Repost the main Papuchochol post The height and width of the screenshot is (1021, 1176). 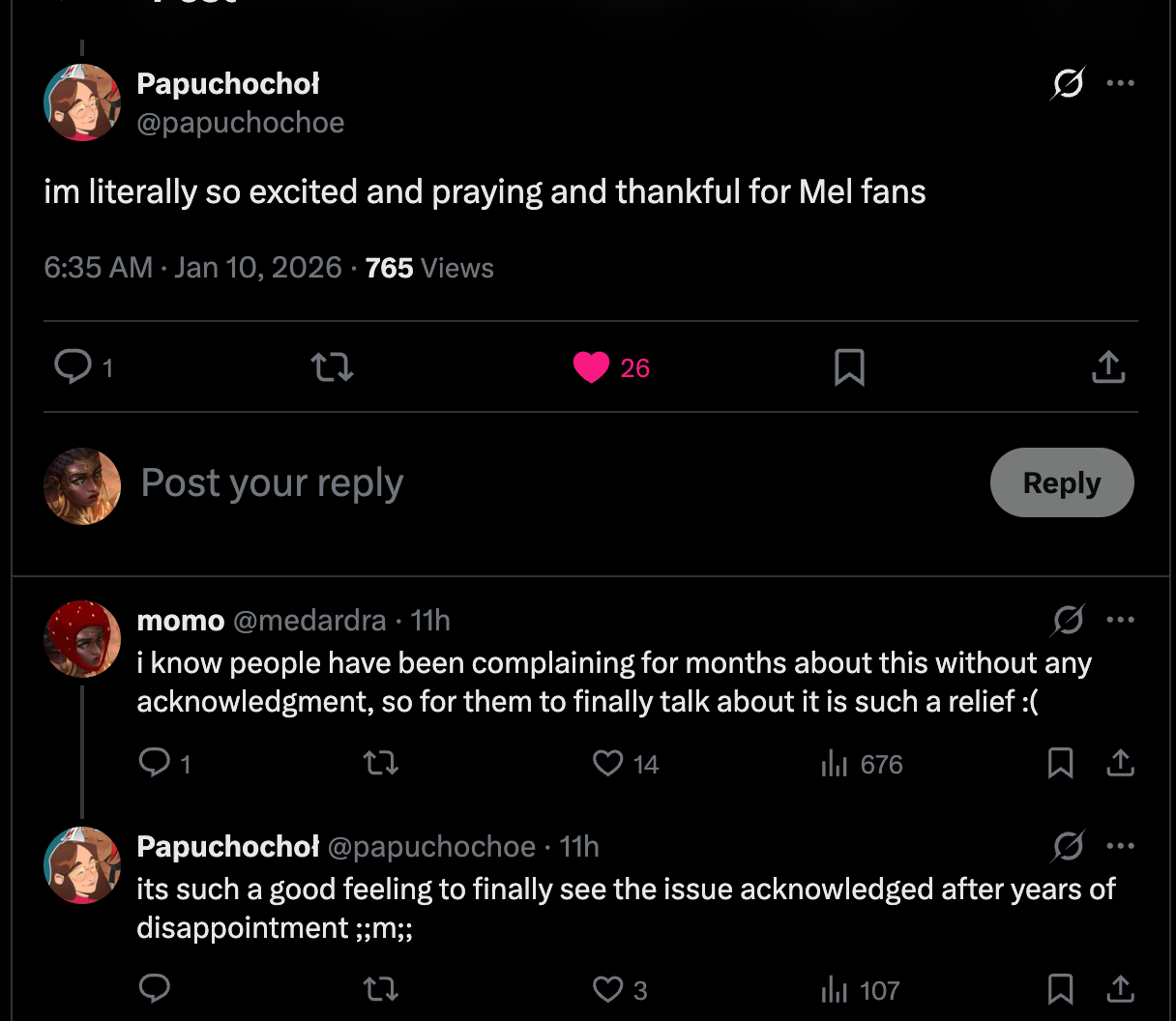click(332, 367)
